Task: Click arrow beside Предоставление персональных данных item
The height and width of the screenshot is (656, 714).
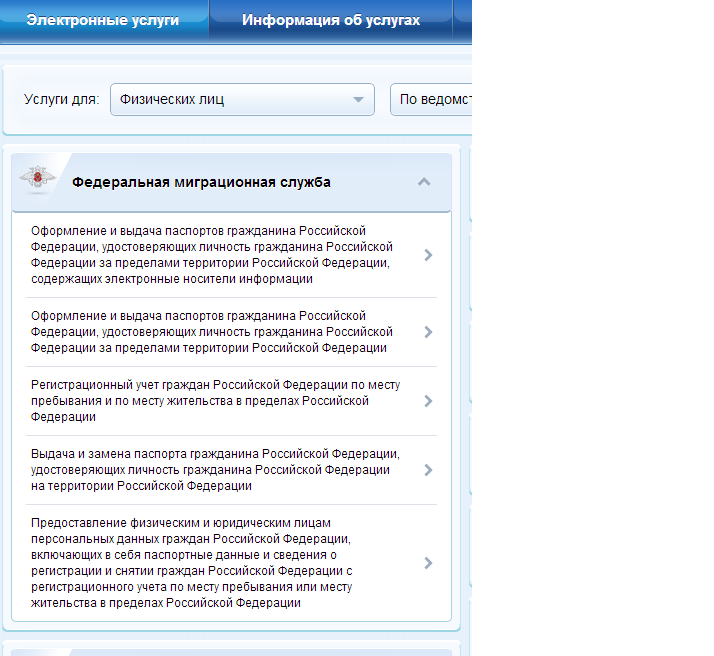Action: tap(428, 563)
